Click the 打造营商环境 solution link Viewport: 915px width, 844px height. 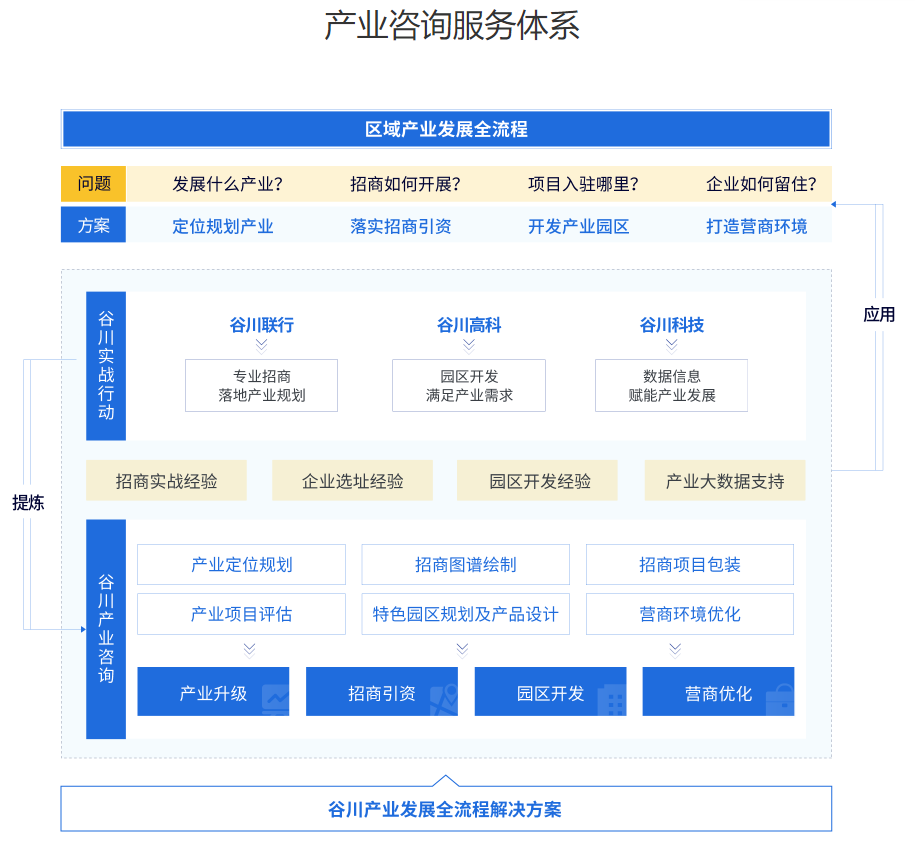[756, 226]
